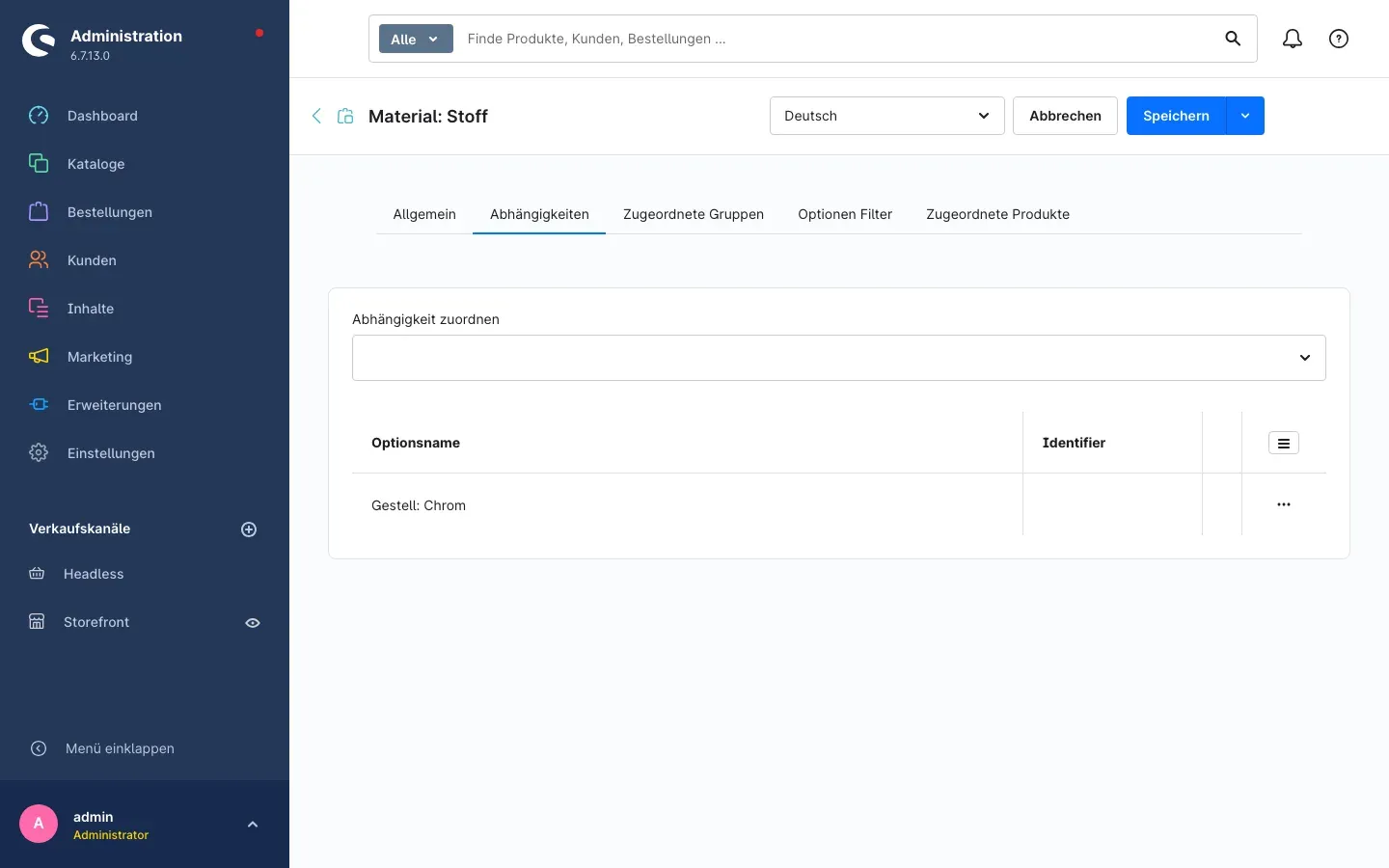Screen dimensions: 1389x868
Task: Expand the admin user menu chevron
Action: tap(253, 825)
